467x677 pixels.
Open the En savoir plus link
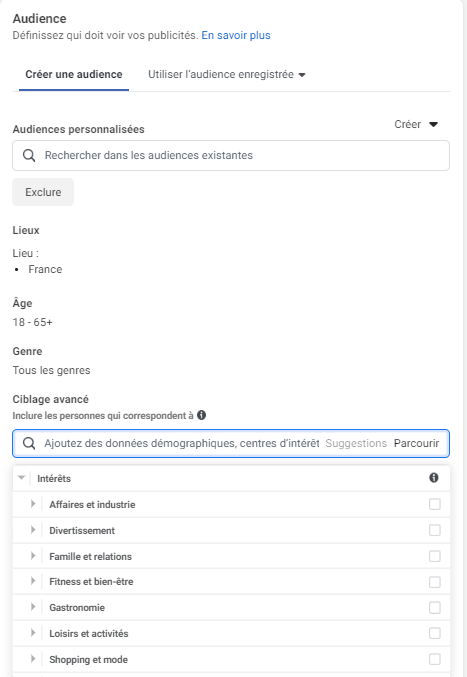236,35
